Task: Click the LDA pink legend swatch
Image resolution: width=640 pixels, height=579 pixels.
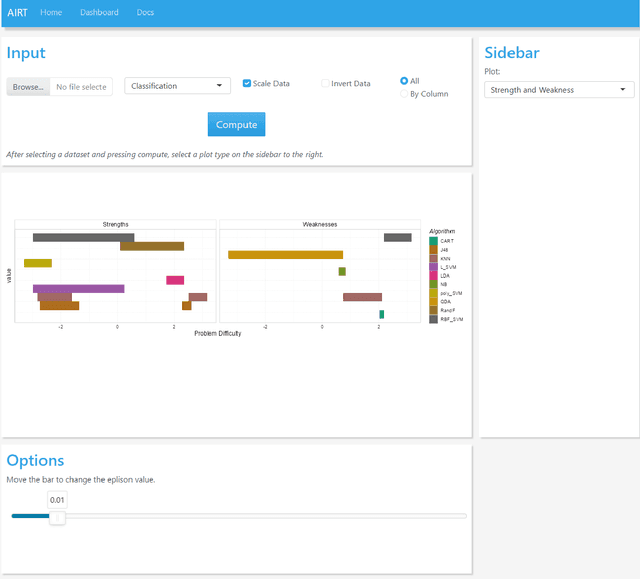Action: tap(433, 275)
